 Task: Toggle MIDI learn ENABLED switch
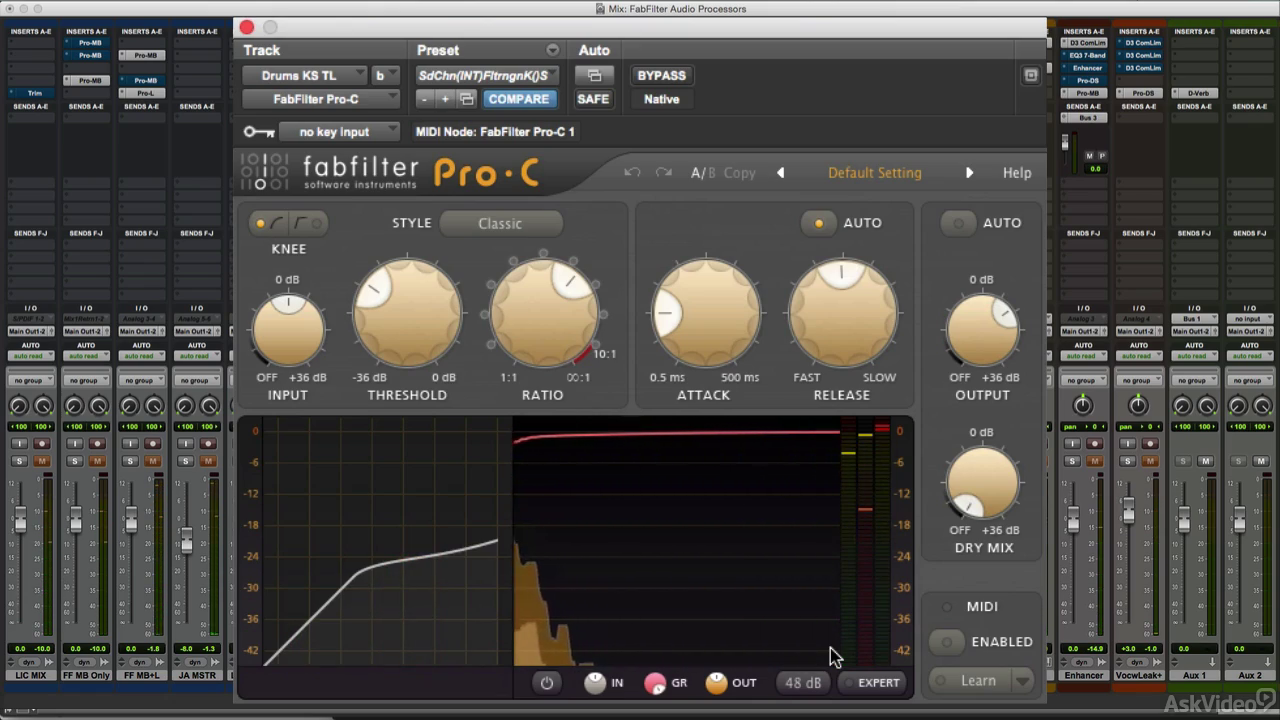947,642
